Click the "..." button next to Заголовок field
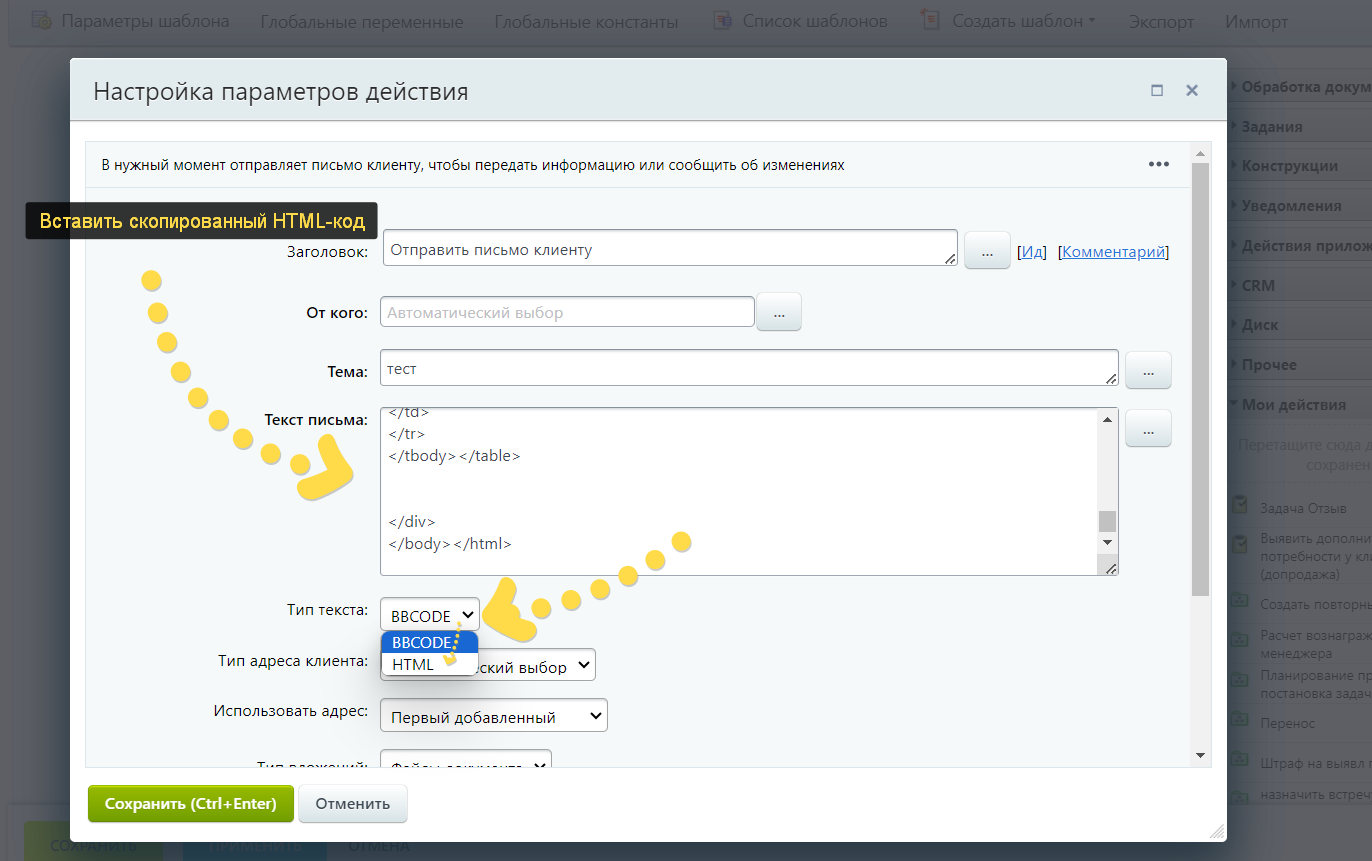The height and width of the screenshot is (861, 1372). pos(986,252)
